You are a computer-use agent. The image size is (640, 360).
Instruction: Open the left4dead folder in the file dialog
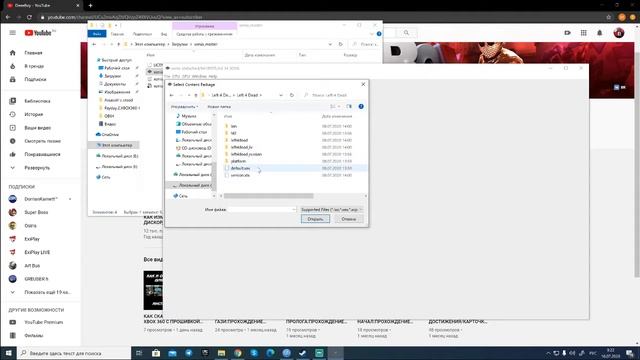(x=239, y=140)
